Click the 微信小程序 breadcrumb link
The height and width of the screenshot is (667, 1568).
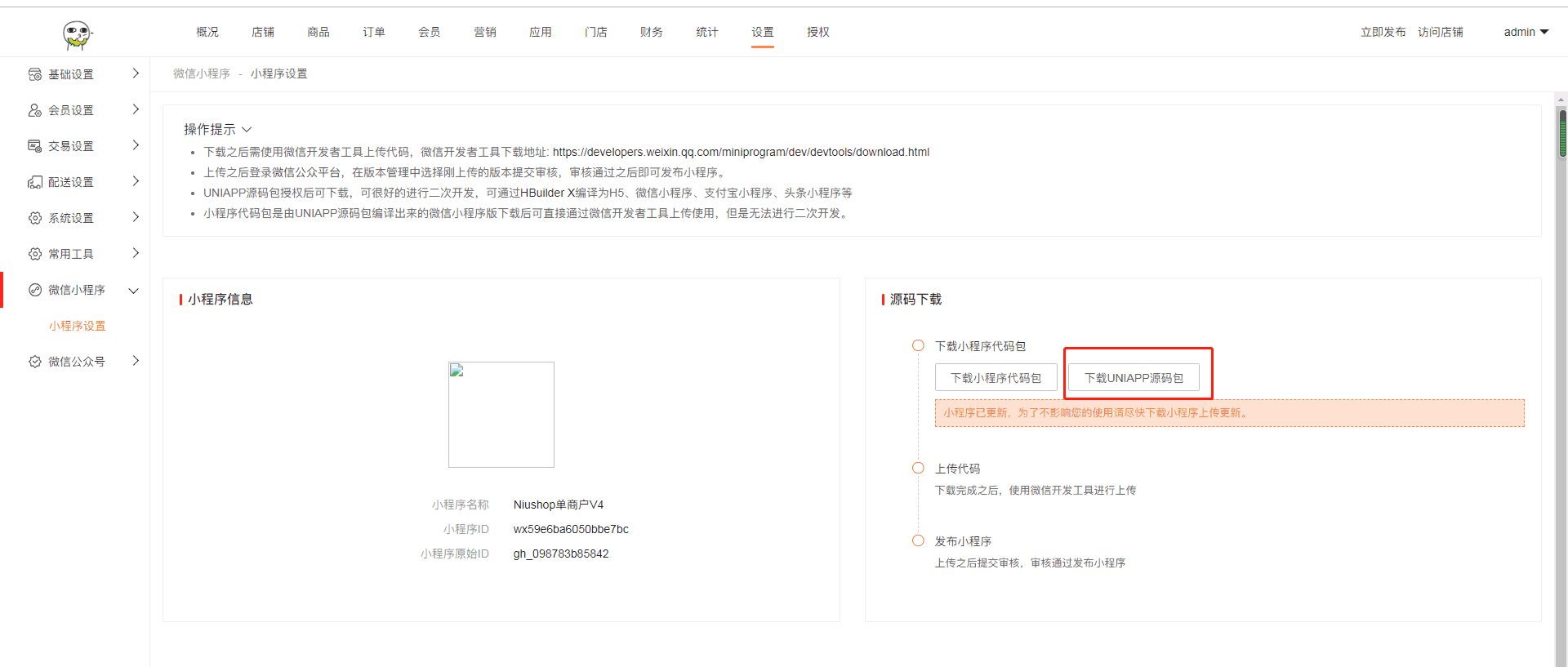point(202,73)
